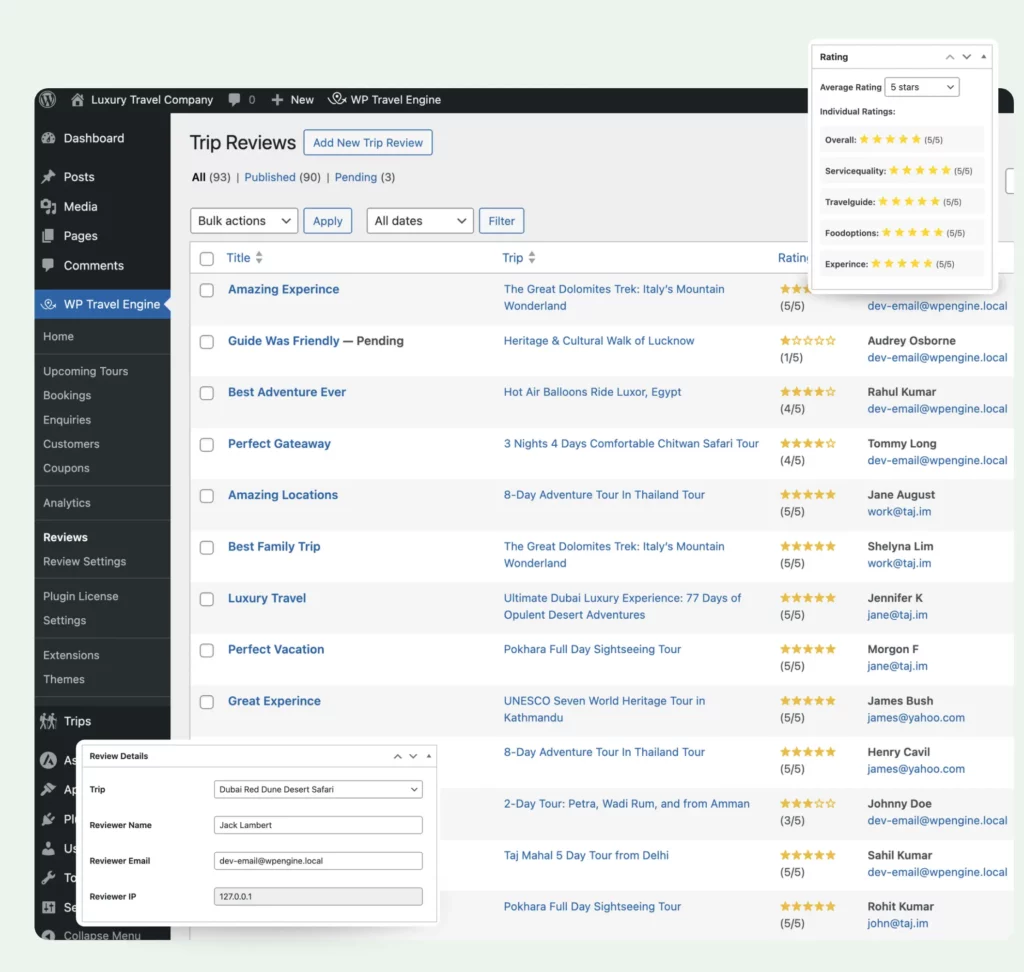Screen dimensions: 1024x972
Task: Open Enquiries submenu item
Action: coord(67,419)
